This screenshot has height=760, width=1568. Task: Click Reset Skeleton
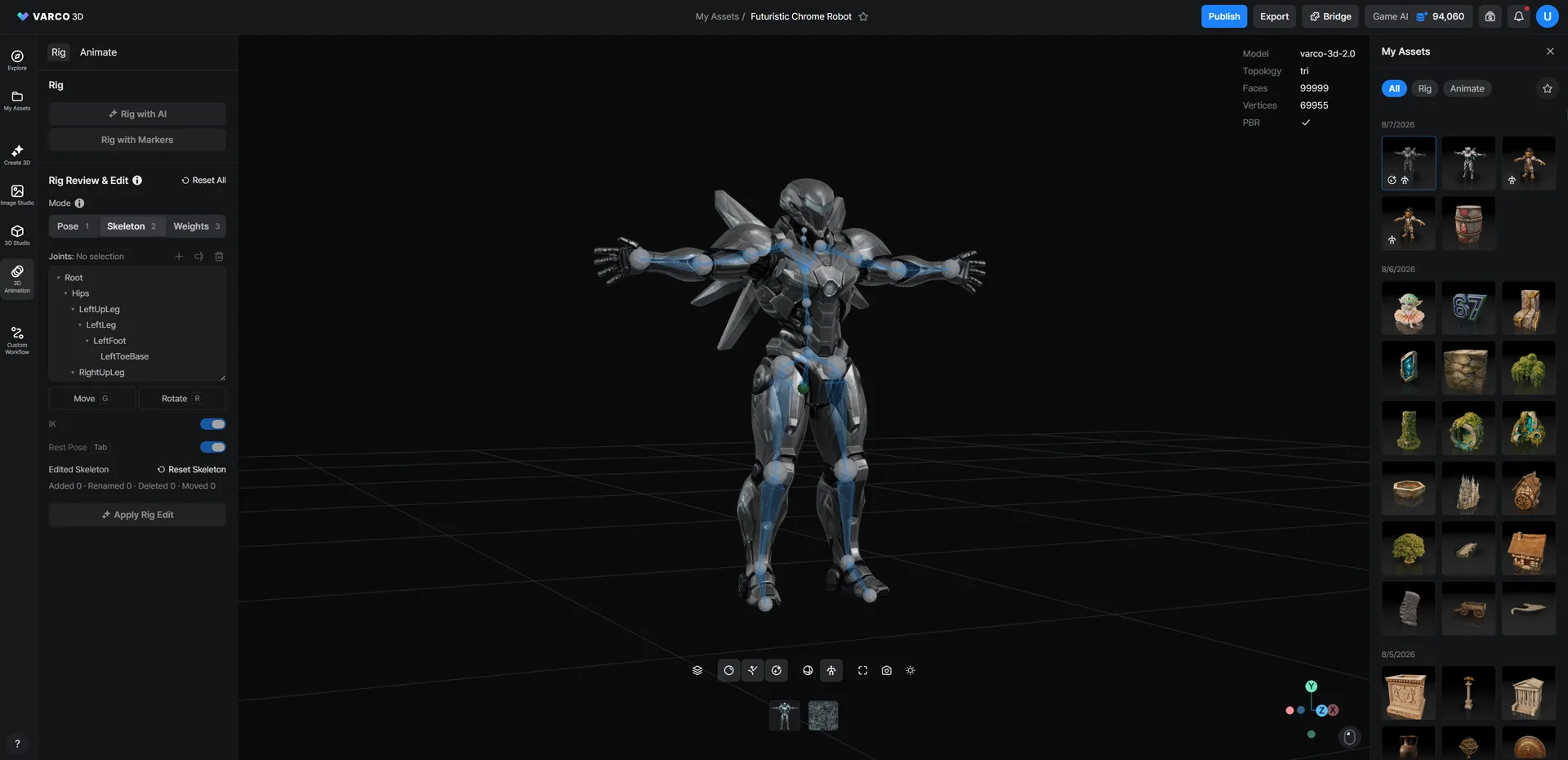click(x=192, y=470)
